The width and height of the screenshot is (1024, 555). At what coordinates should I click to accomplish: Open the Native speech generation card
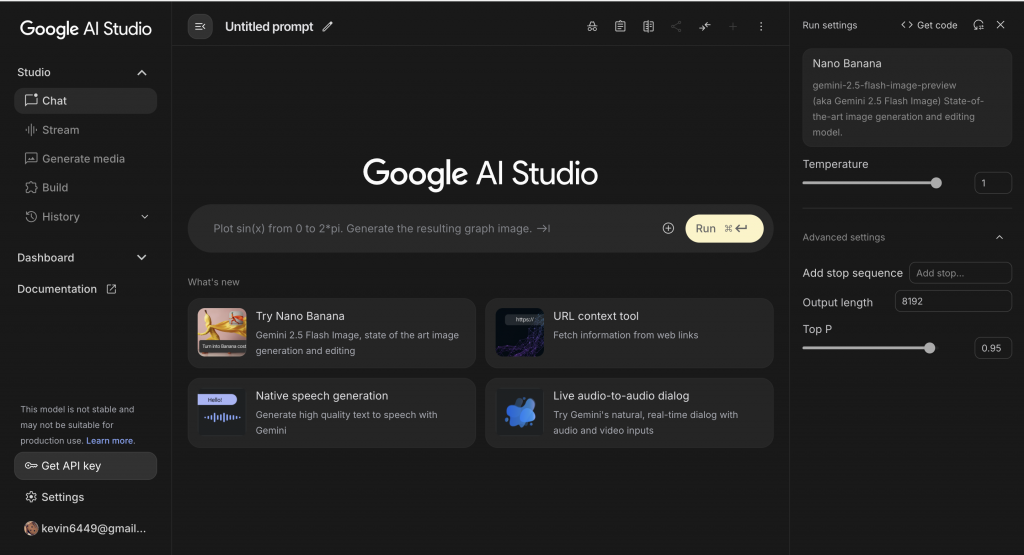tap(332, 413)
